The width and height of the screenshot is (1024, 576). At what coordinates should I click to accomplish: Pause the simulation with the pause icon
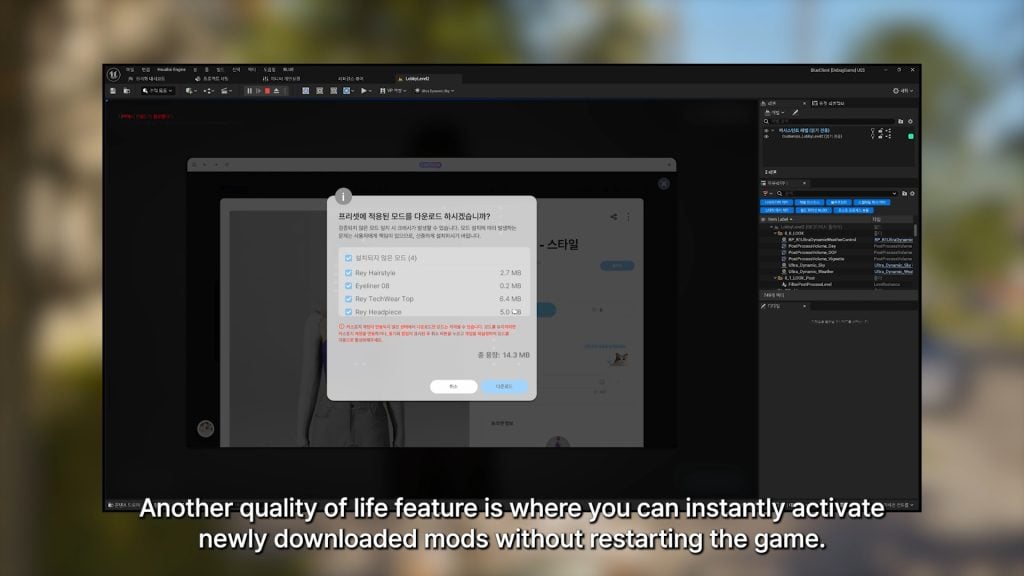(249, 91)
